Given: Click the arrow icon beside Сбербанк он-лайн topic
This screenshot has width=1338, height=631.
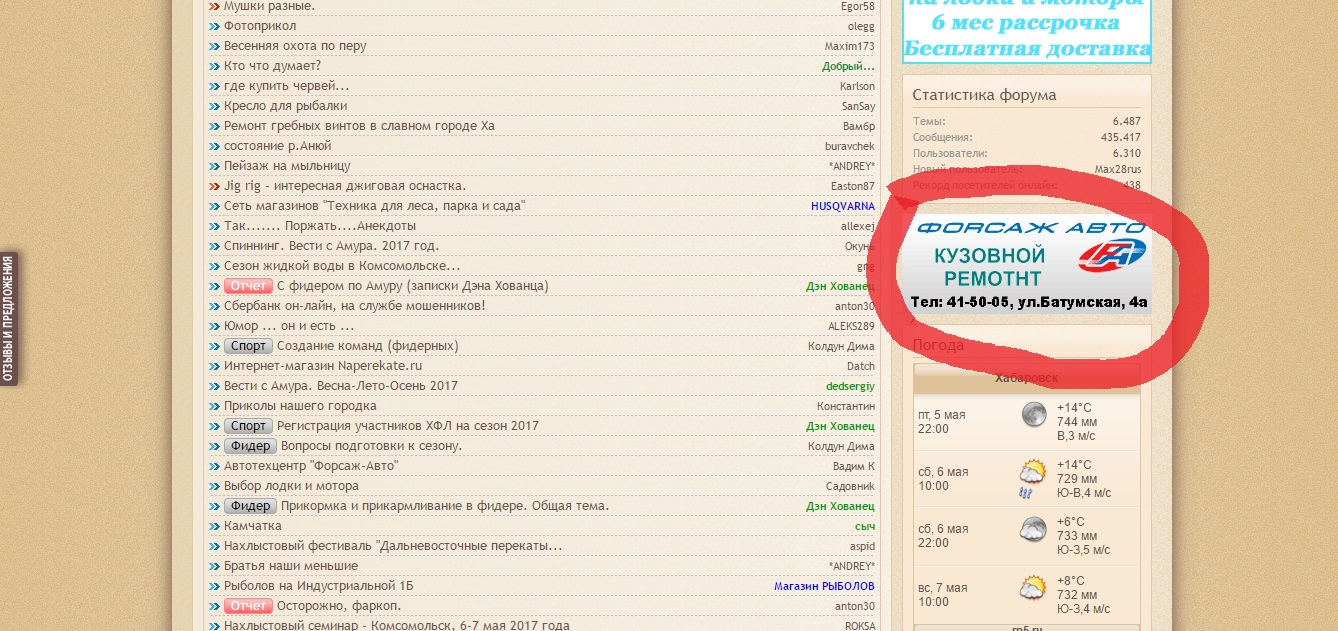Looking at the screenshot, I should 214,306.
